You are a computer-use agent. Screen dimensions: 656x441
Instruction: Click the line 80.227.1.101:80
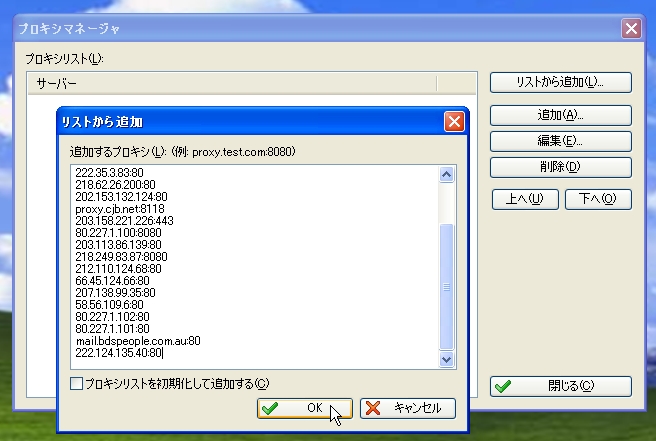point(112,329)
